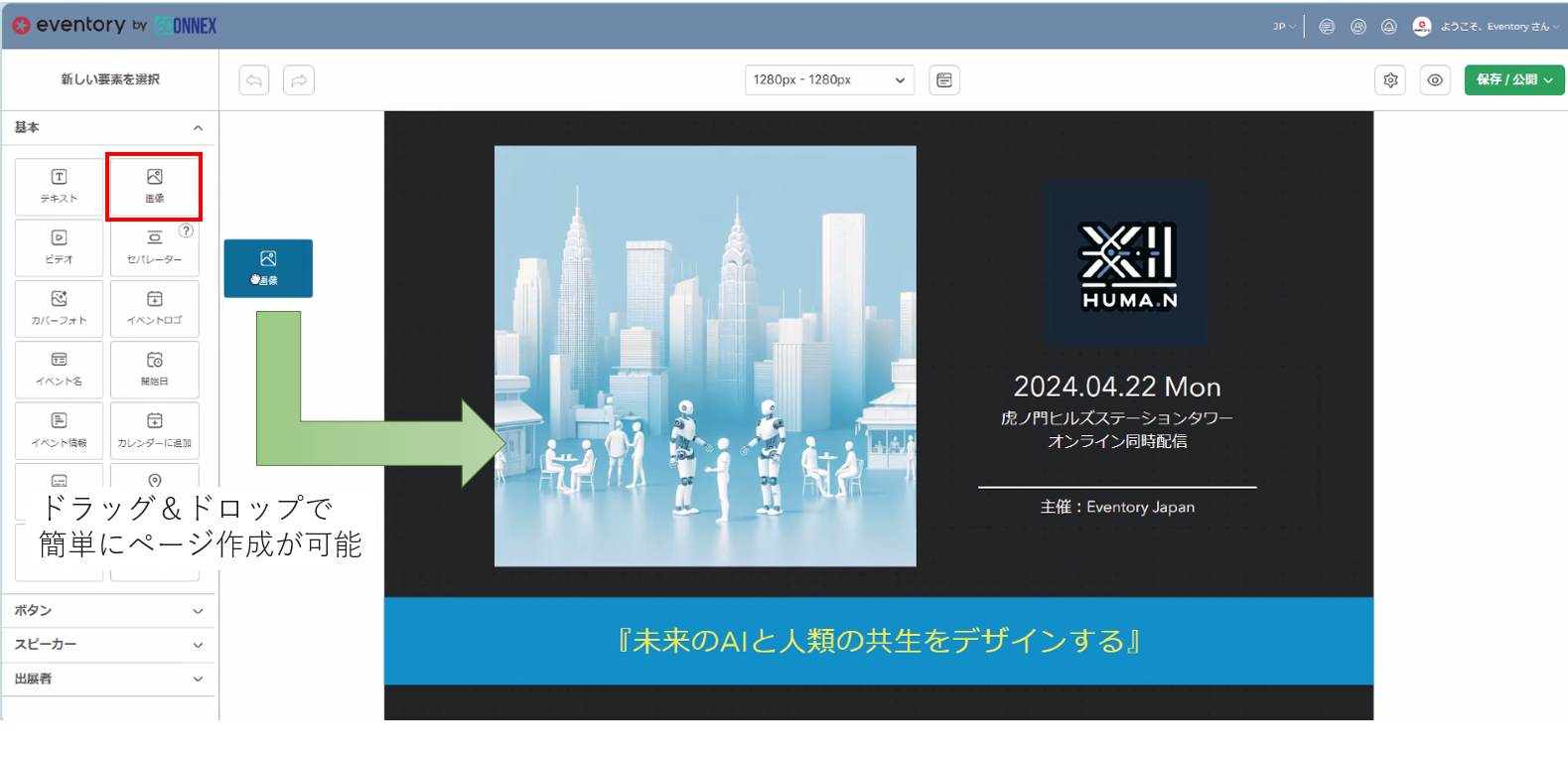Select the 画像 element tile
Screen dimensions: 1568x766
pos(154,186)
